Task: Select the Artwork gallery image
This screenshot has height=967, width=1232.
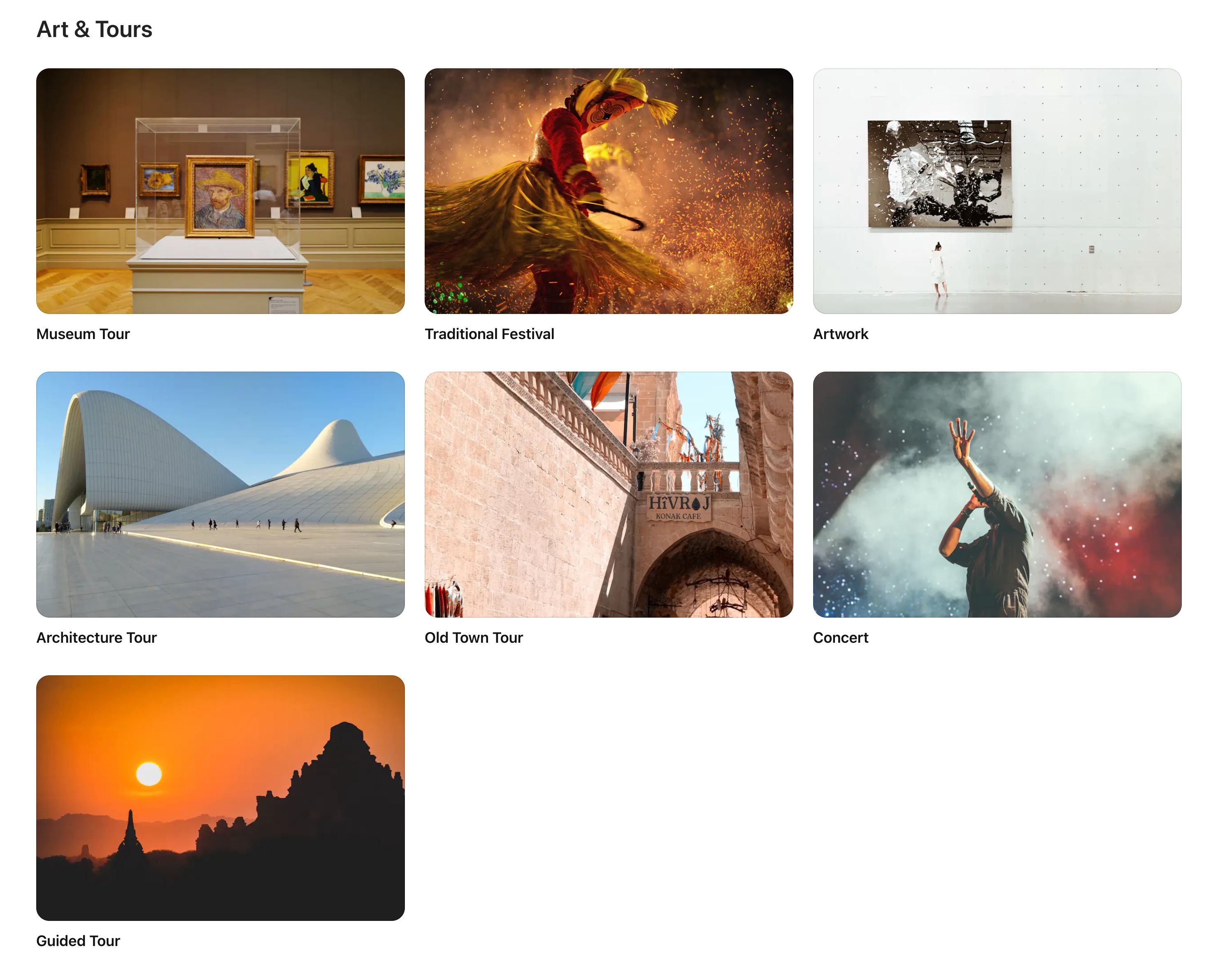Action: click(997, 191)
